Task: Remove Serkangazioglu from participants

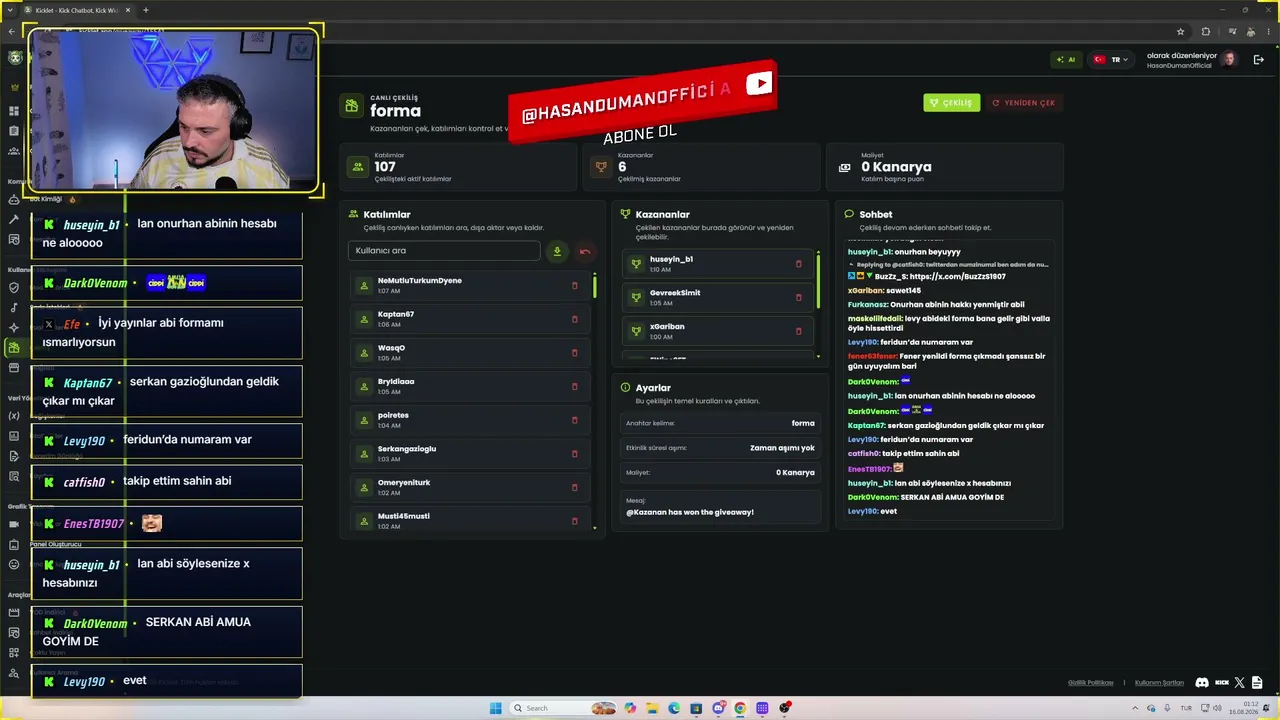Action: tap(574, 454)
